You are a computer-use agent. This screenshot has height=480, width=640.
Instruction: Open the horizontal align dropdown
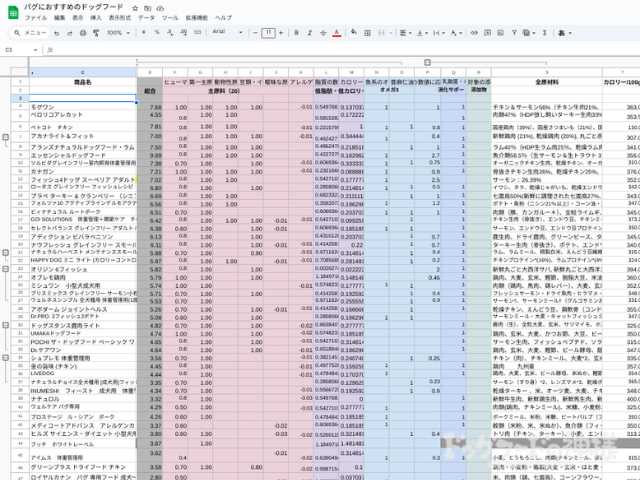405,33
